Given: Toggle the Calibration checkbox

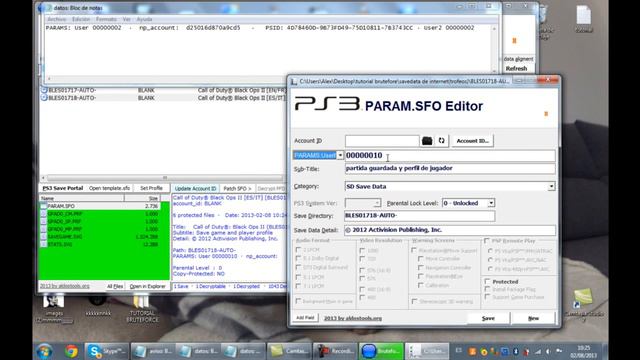Looking at the screenshot, I should [420, 285].
